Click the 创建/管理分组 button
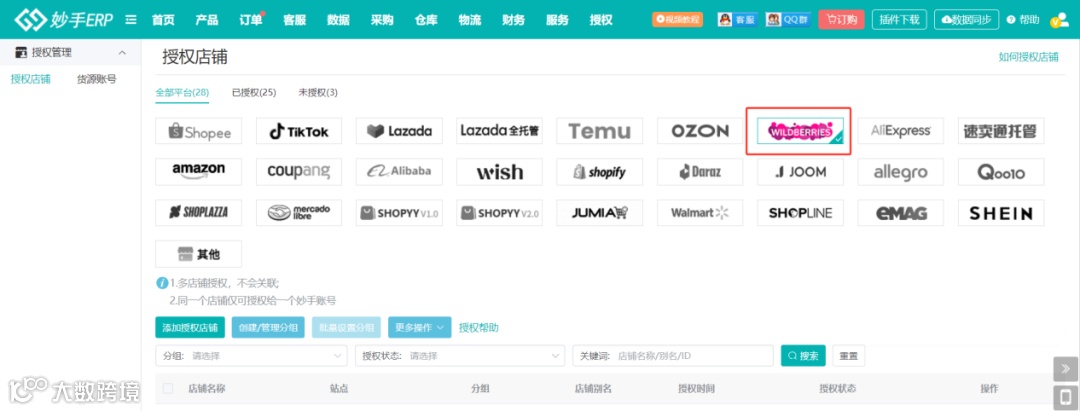1080x411 pixels. coord(269,328)
